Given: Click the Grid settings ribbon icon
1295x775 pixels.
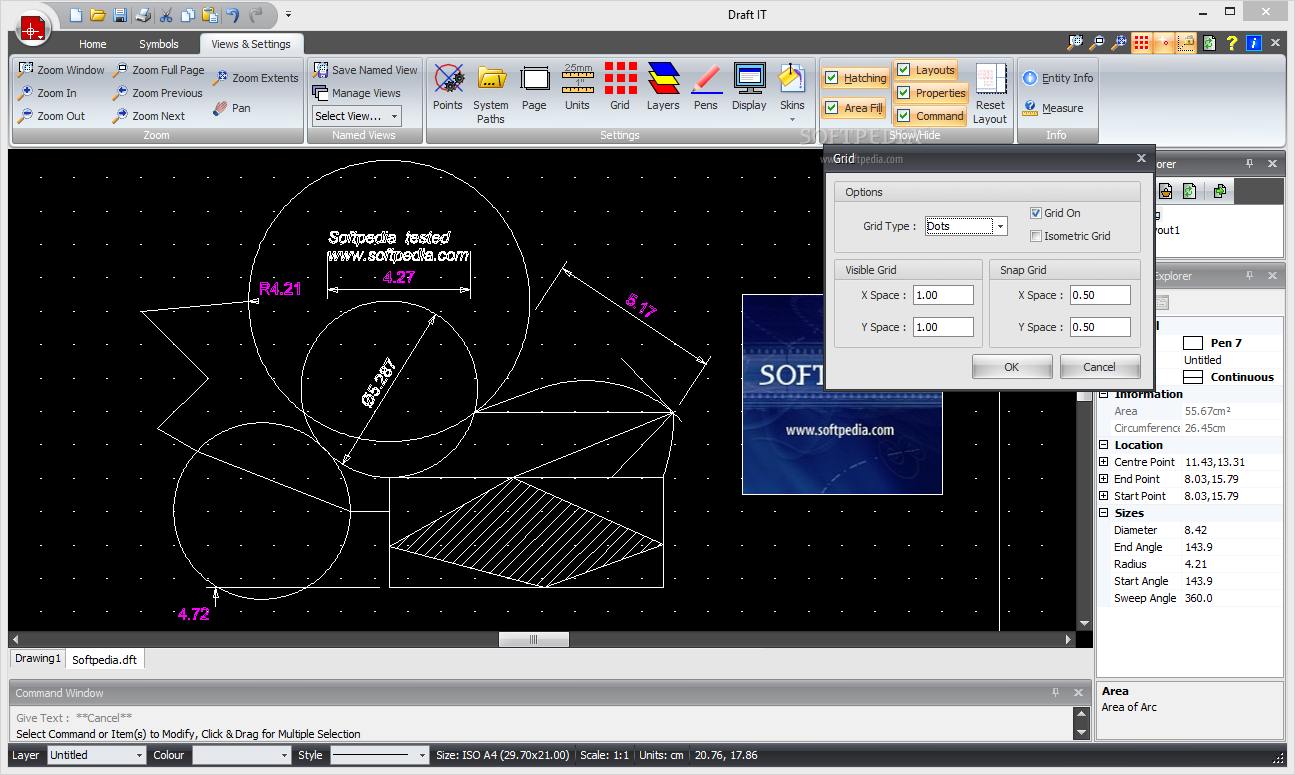Looking at the screenshot, I should point(621,87).
